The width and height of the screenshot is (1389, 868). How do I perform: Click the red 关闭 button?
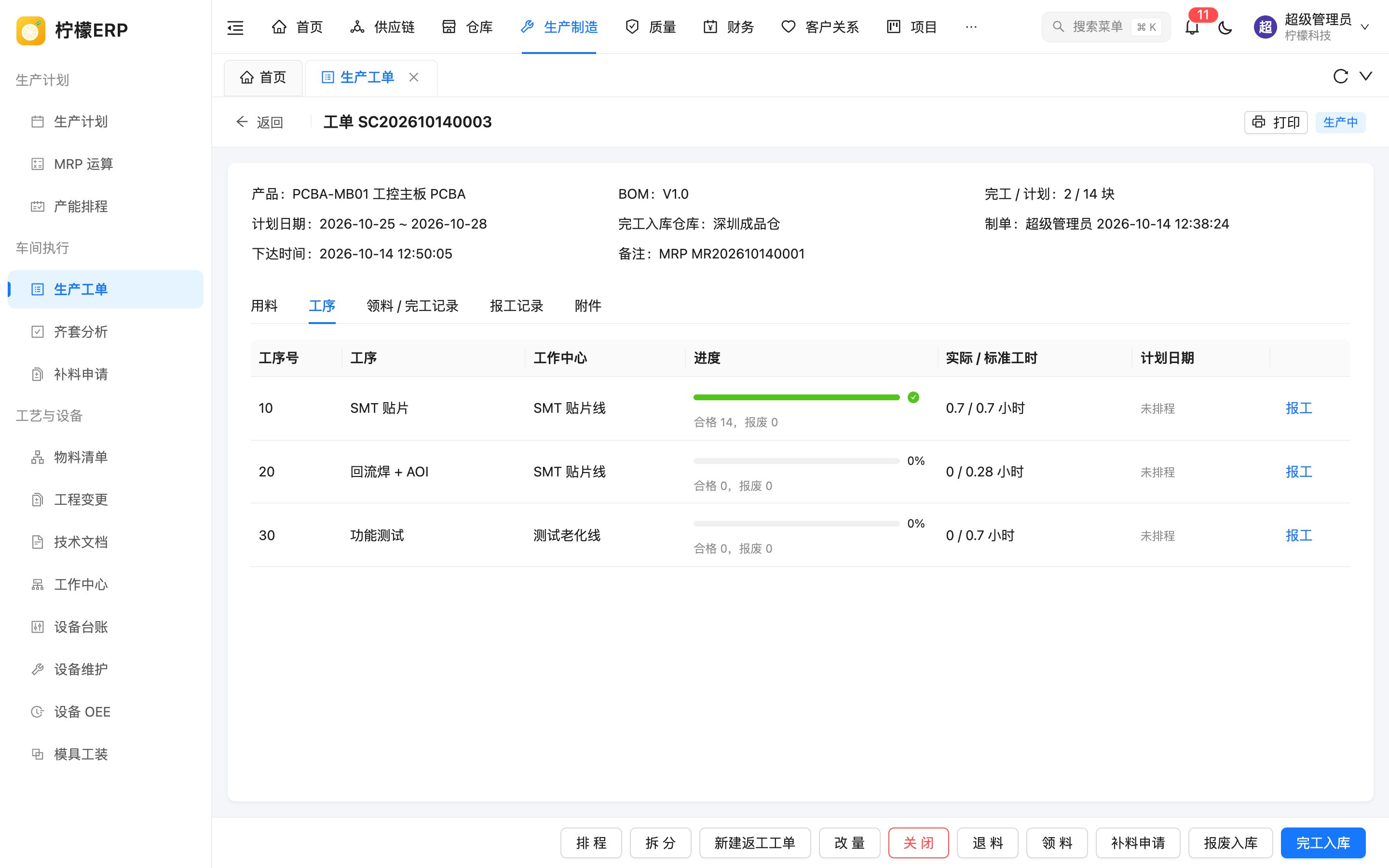918,843
